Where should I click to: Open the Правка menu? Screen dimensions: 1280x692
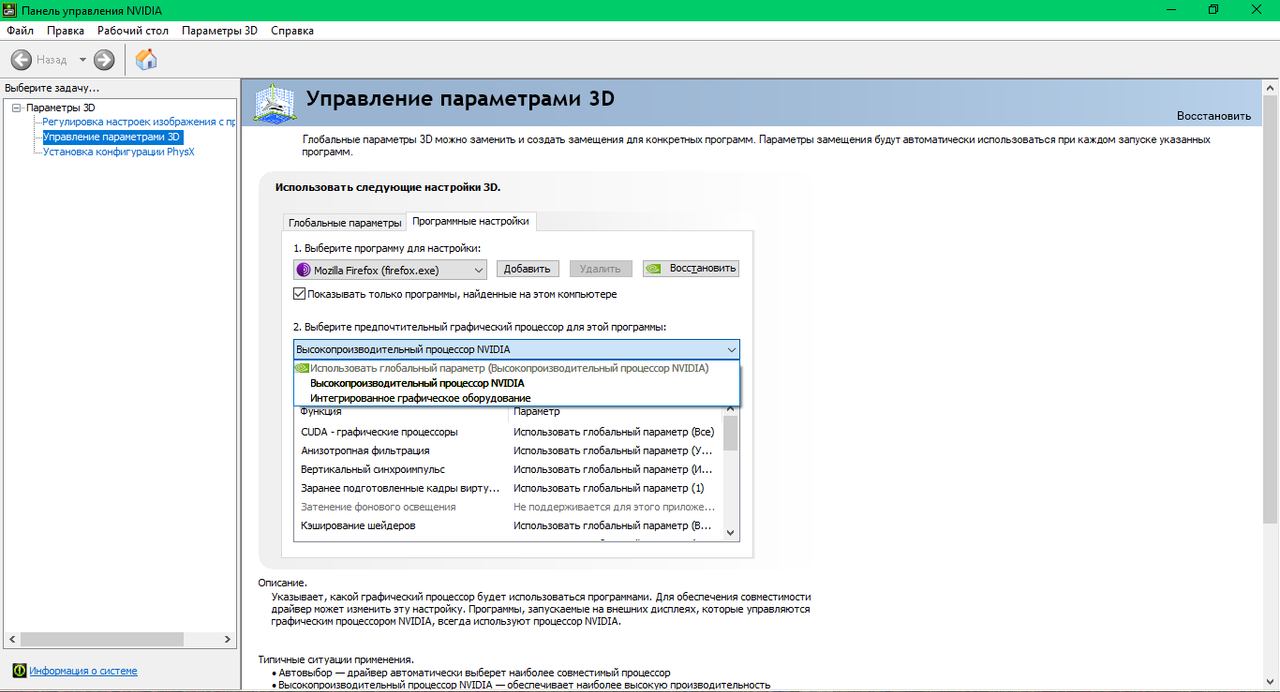[65, 31]
